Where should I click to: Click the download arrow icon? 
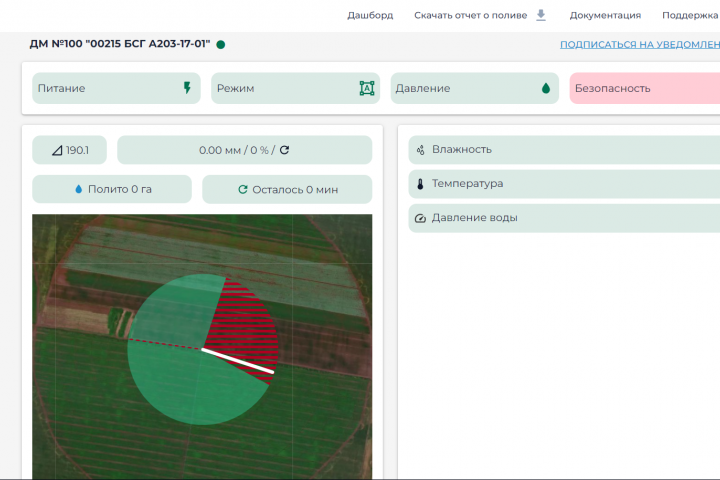pos(541,15)
